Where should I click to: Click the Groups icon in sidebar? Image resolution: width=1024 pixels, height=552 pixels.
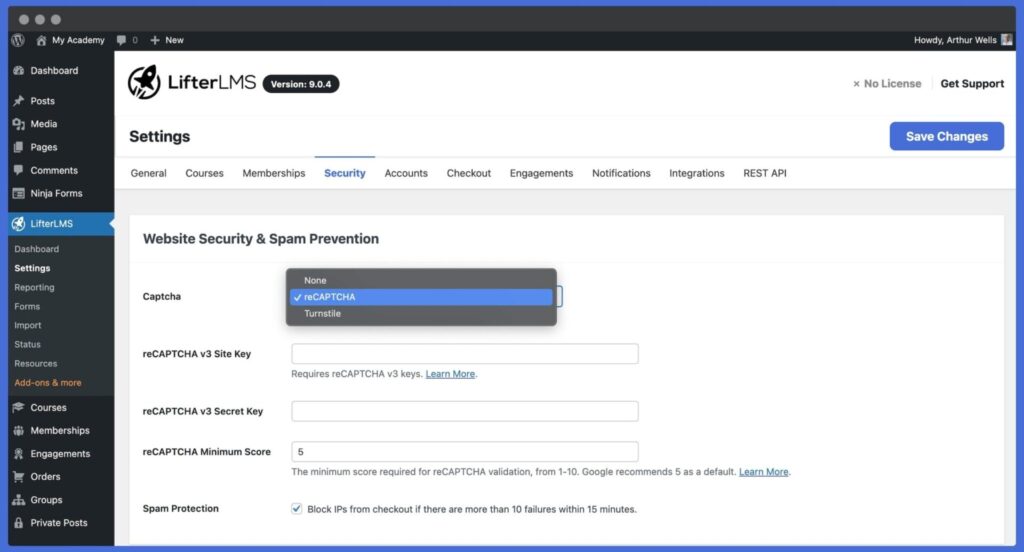point(19,500)
